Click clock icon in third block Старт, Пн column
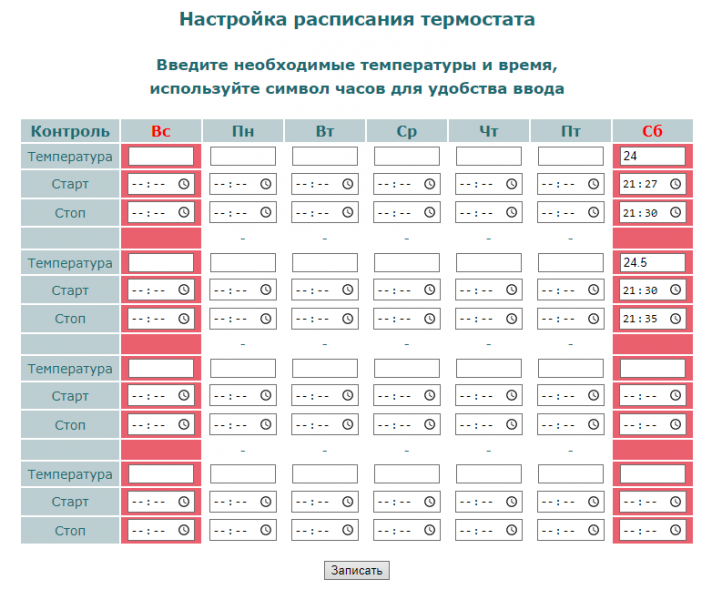Image resolution: width=712 pixels, height=600 pixels. [266, 396]
